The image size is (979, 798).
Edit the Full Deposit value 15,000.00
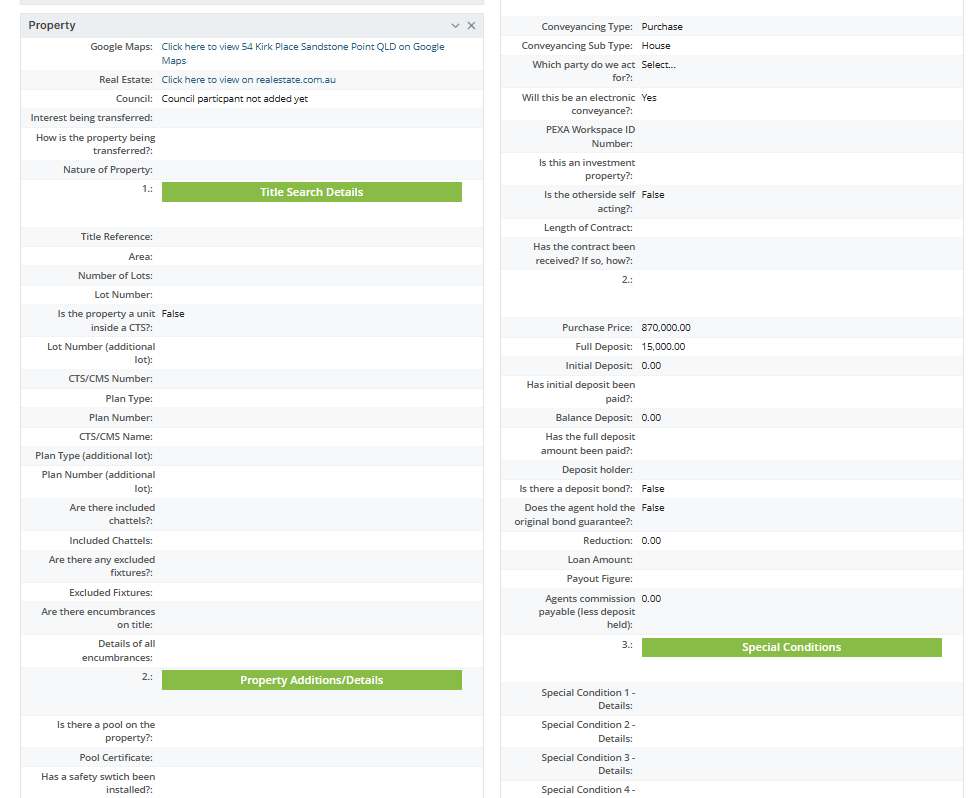click(x=663, y=347)
